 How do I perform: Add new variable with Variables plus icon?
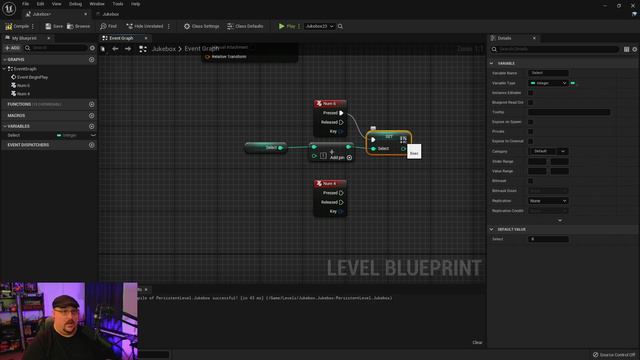pyautogui.click(x=91, y=127)
